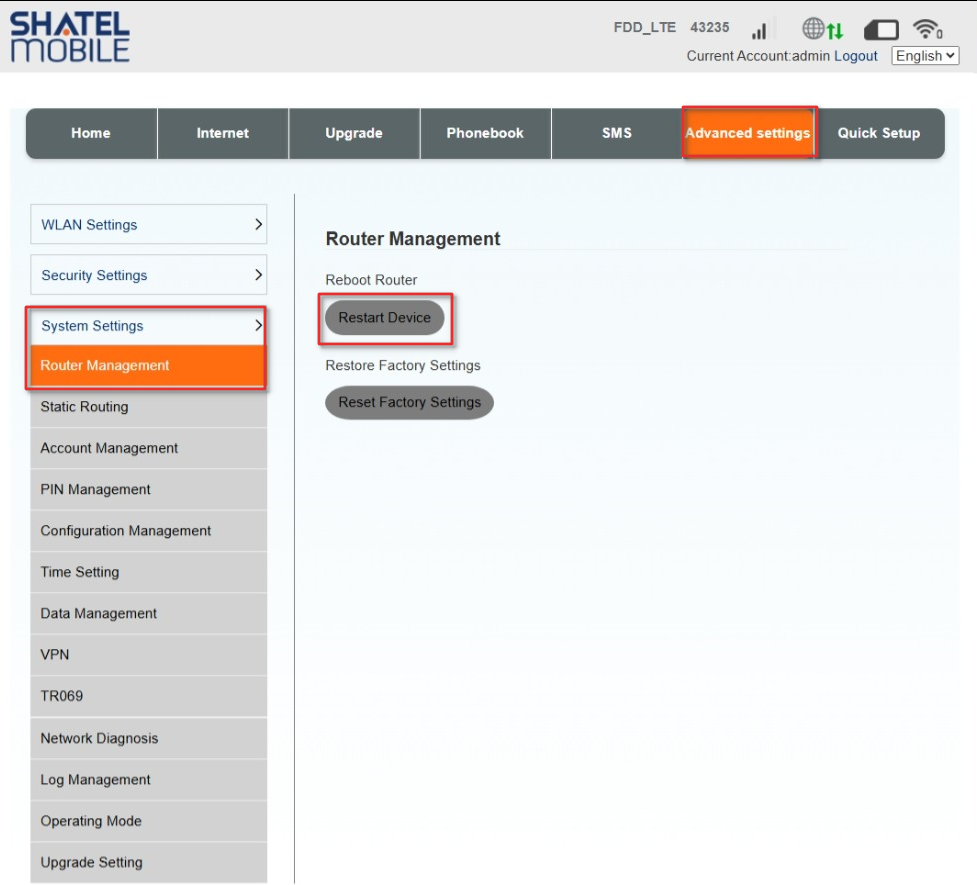
Task: Click the FDD_LTE network type text
Action: pyautogui.click(x=644, y=27)
